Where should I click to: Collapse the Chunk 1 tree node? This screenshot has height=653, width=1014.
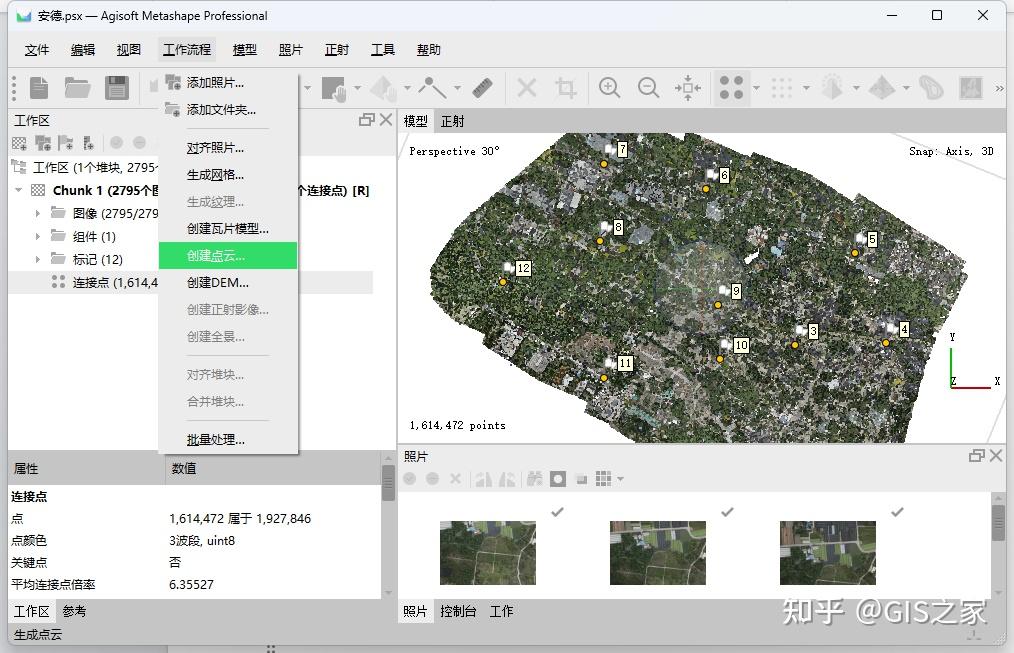click(x=19, y=190)
